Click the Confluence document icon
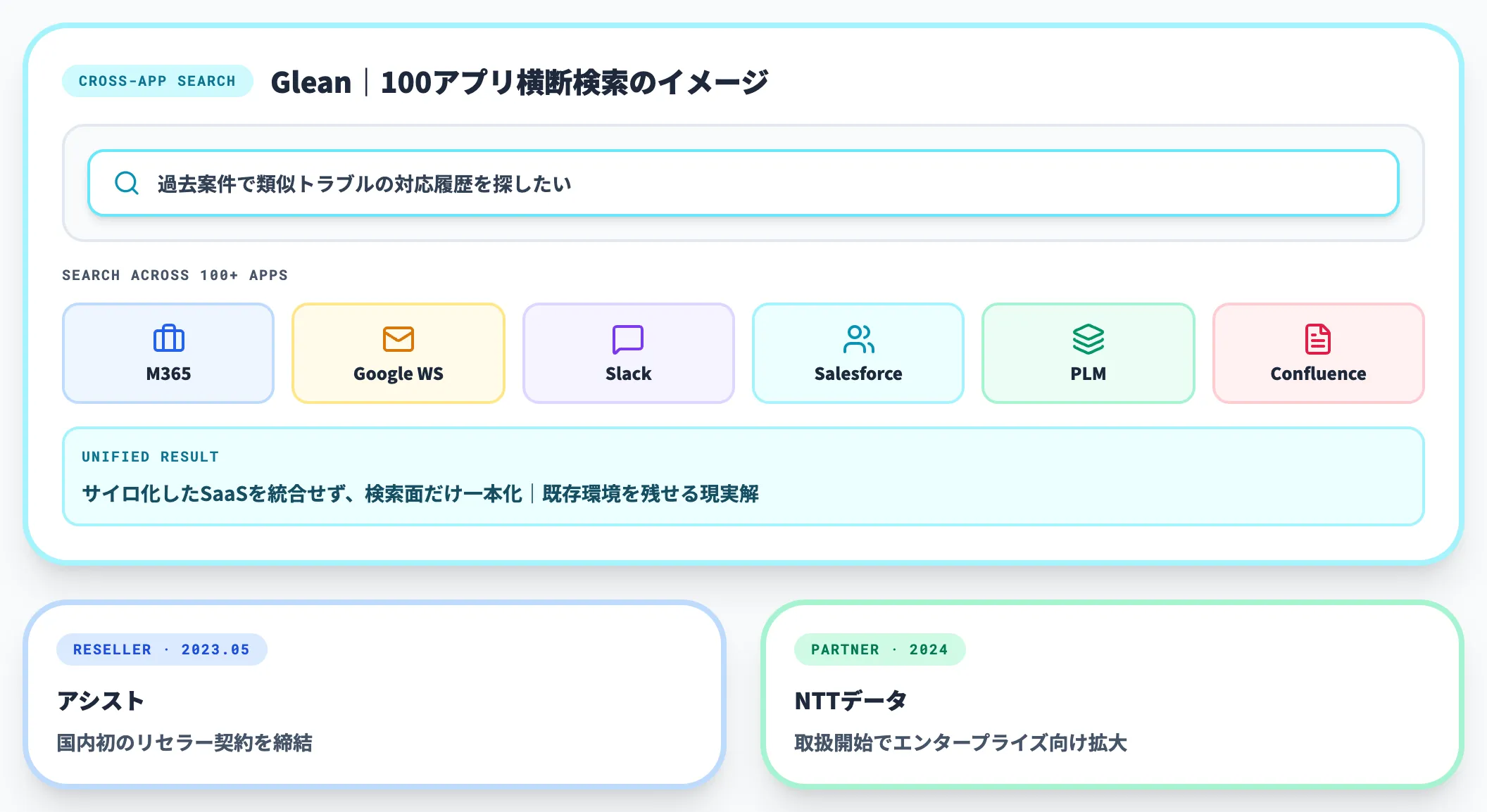Image resolution: width=1487 pixels, height=812 pixels. (x=1318, y=338)
